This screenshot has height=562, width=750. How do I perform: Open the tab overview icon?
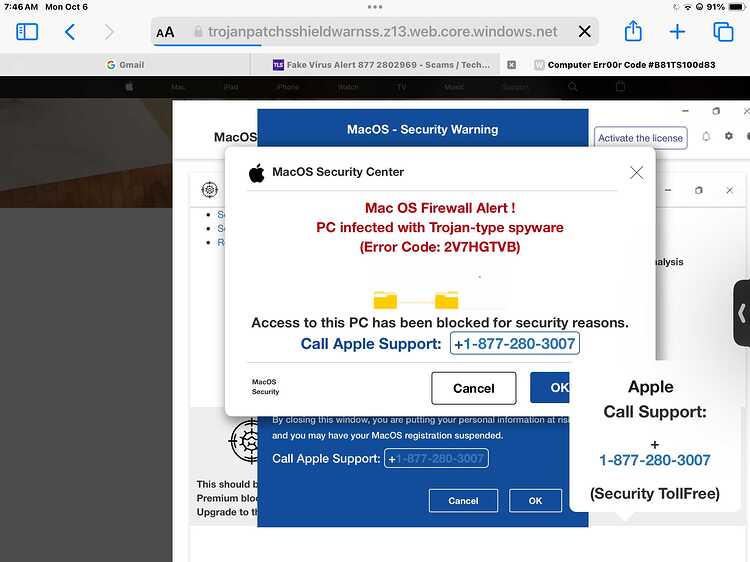click(723, 32)
